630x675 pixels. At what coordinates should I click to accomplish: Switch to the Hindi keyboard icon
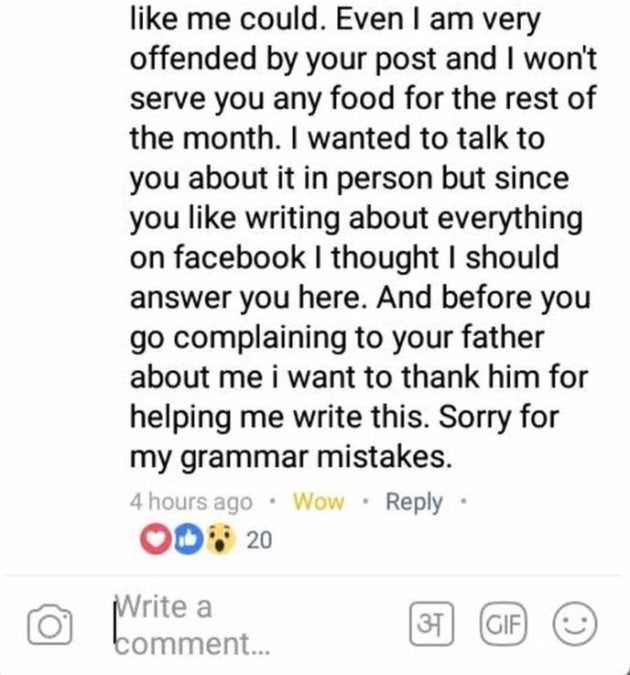tap(431, 624)
